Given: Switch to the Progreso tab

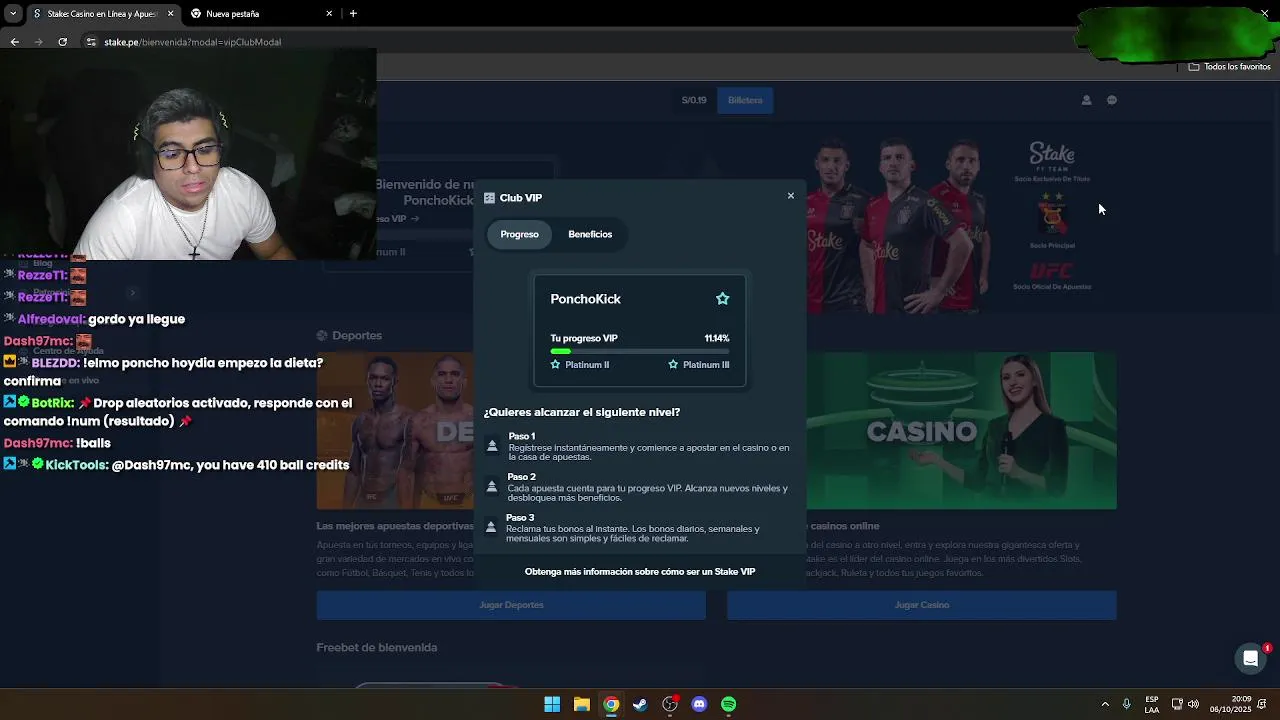Looking at the screenshot, I should (519, 234).
